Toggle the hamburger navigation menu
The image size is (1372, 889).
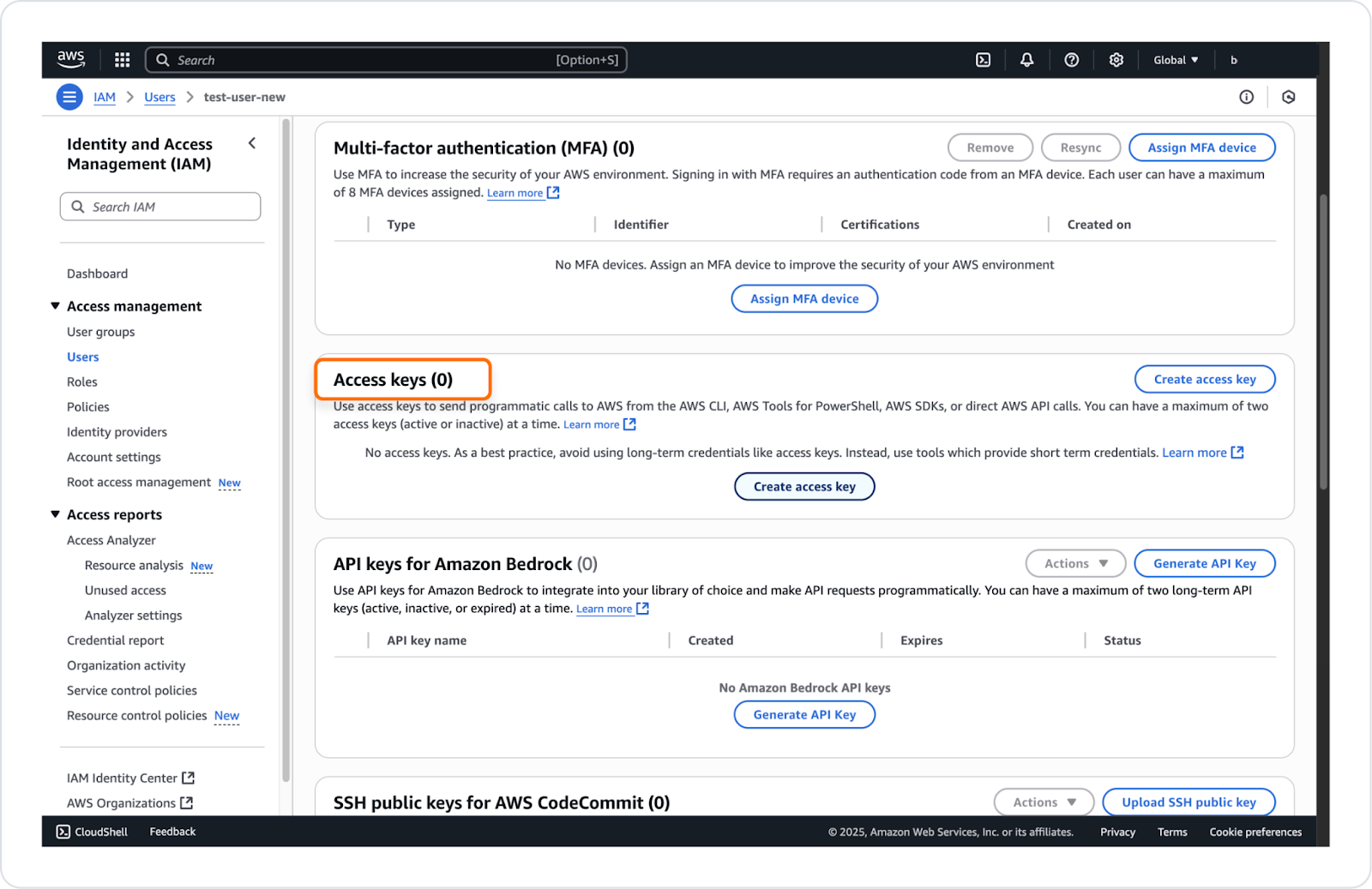click(69, 97)
